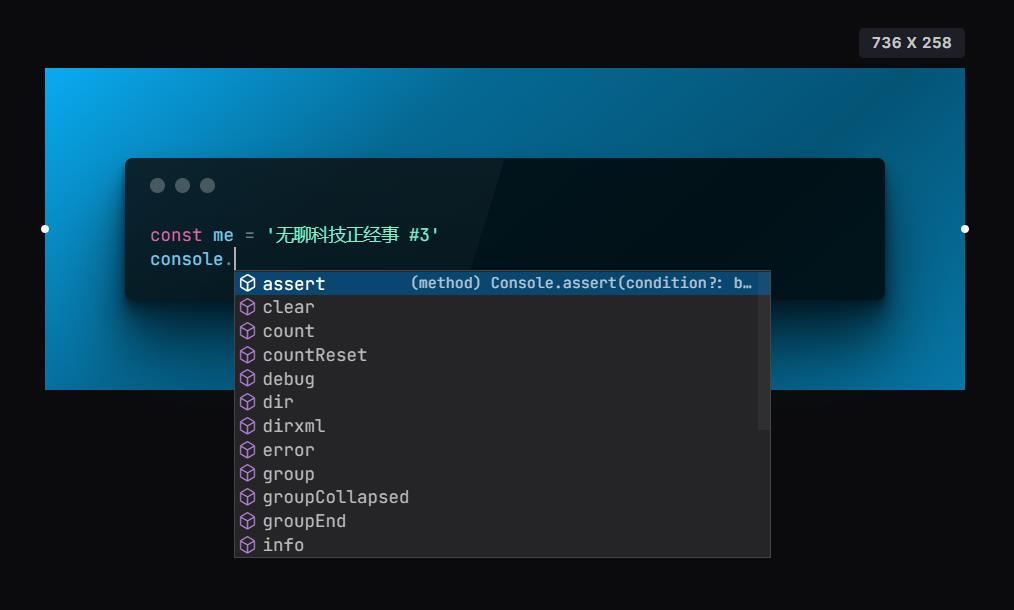The width and height of the screenshot is (1014, 610).
Task: Click the first gray window dot
Action: click(157, 186)
